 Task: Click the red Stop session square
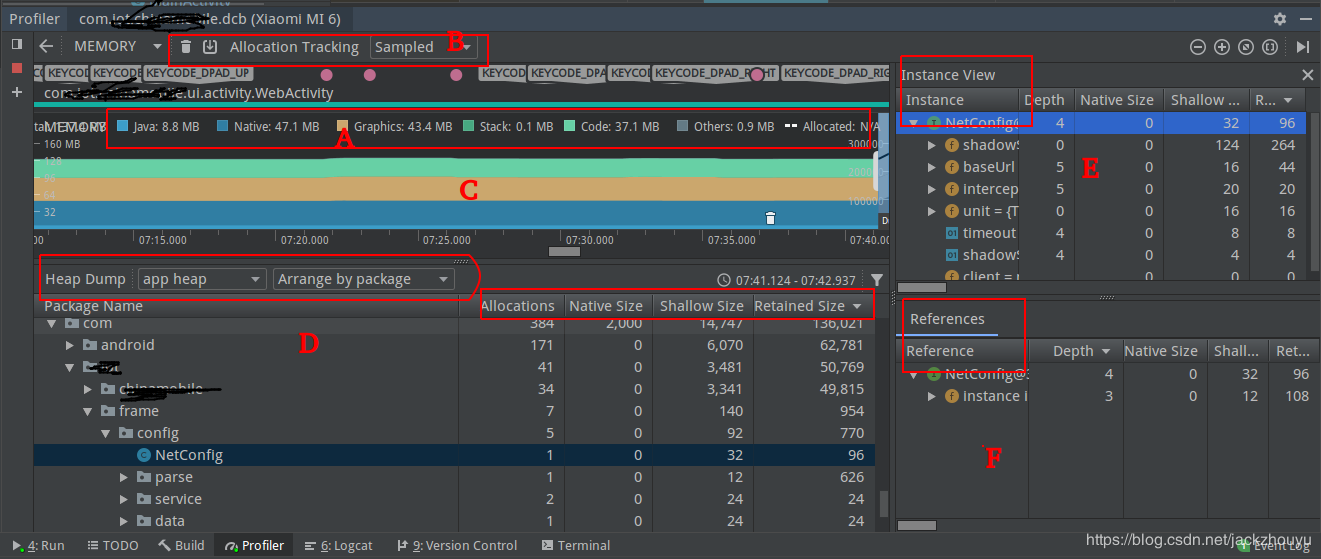click(x=16, y=68)
